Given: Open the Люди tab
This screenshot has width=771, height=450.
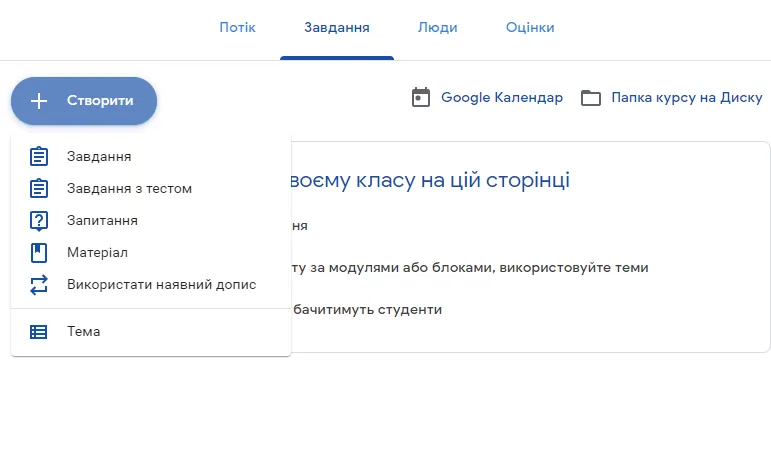Looking at the screenshot, I should (438, 28).
